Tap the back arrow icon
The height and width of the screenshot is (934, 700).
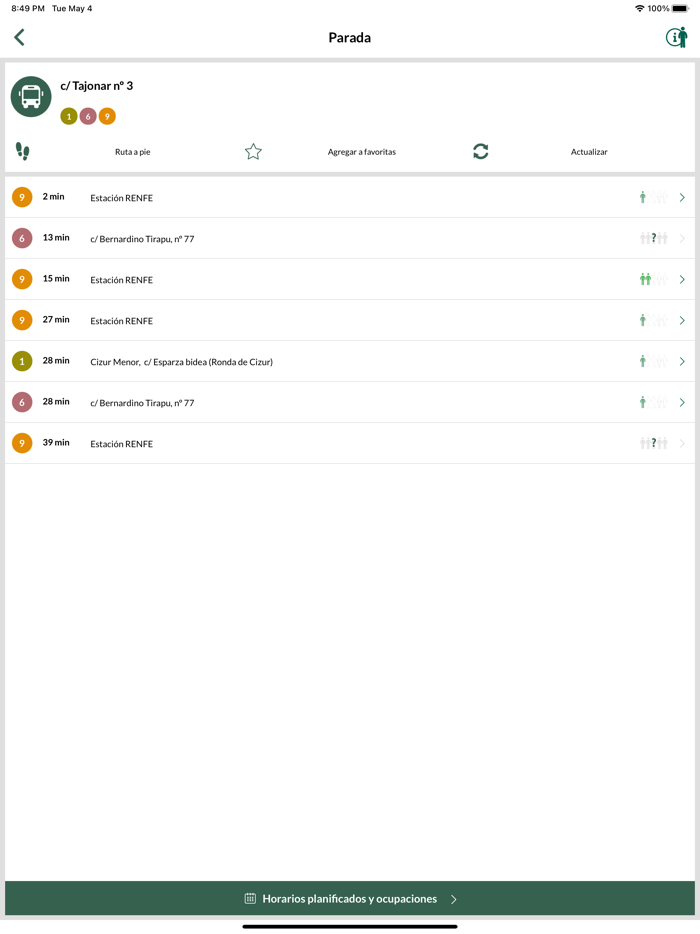tap(19, 37)
